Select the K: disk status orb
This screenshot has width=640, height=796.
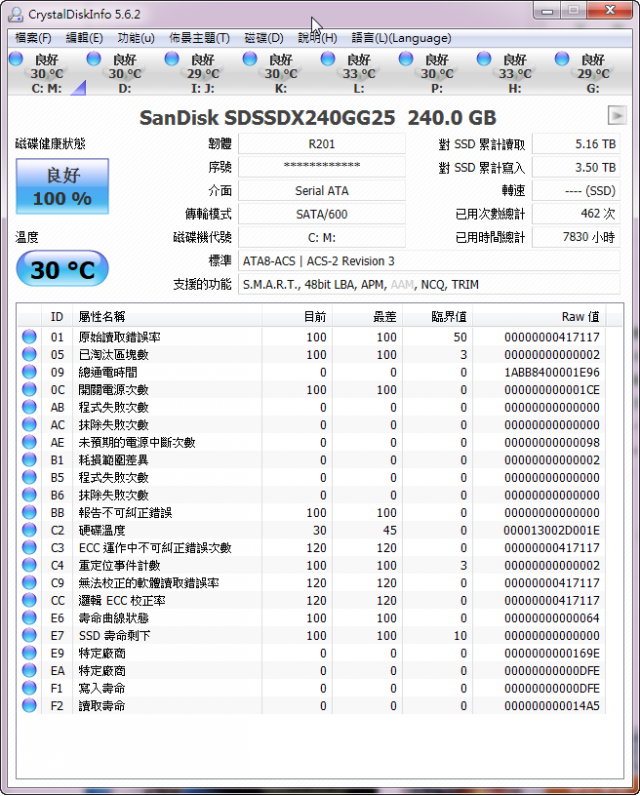point(250,59)
